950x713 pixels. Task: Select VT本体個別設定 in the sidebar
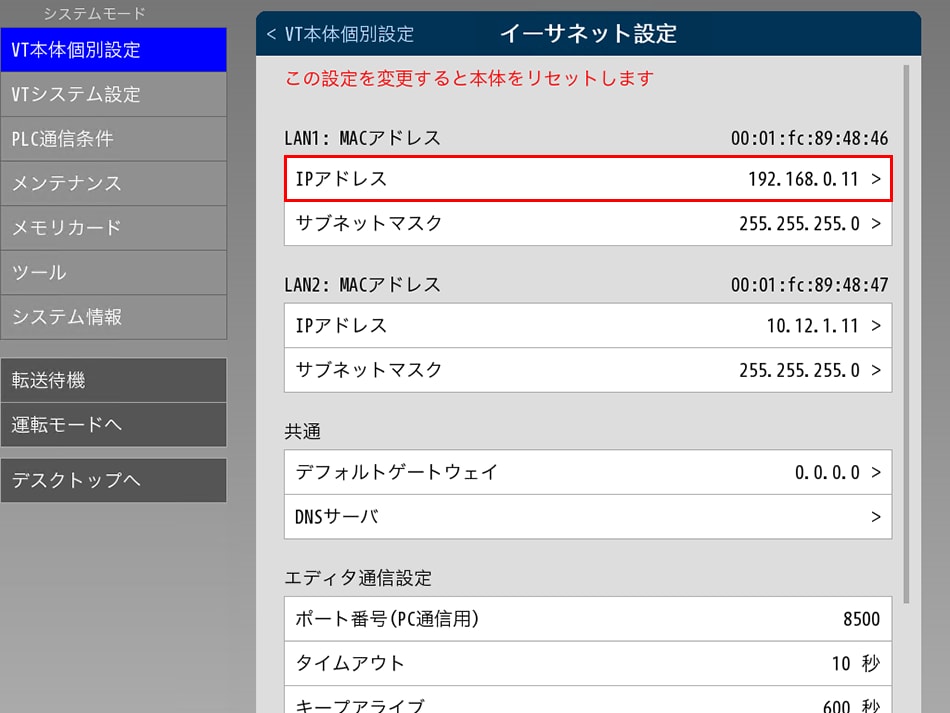[x=113, y=50]
